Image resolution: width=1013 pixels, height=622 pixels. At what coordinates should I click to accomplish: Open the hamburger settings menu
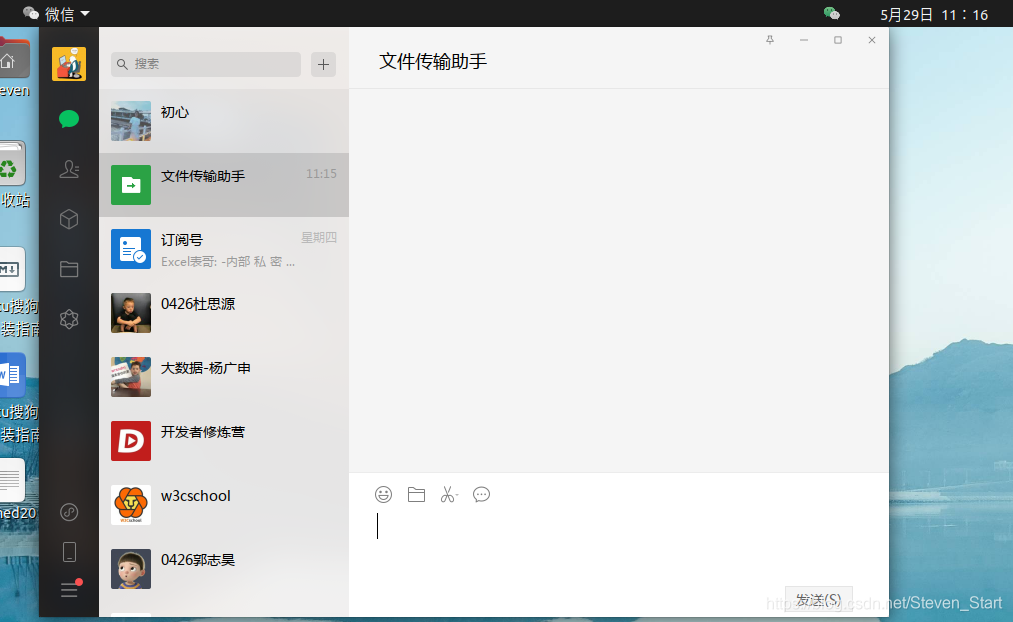coord(69,590)
